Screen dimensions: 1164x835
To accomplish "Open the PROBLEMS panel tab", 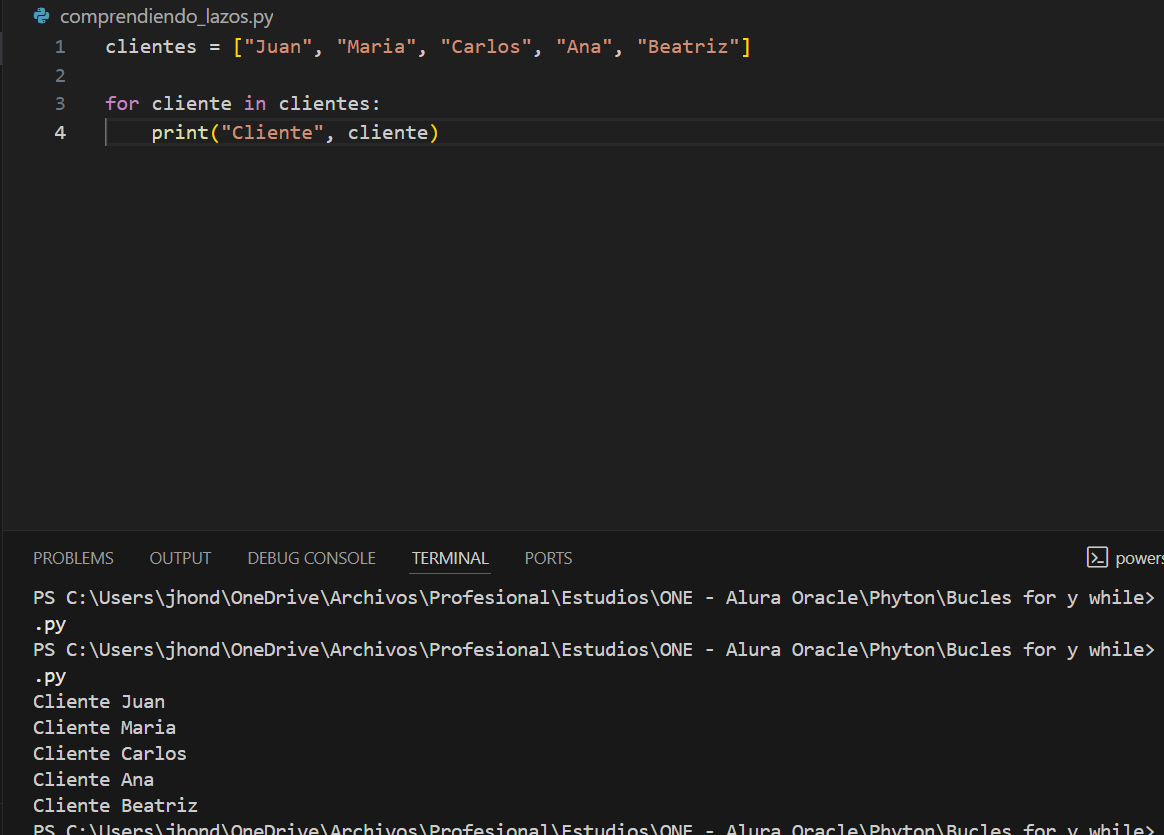I will tap(73, 558).
